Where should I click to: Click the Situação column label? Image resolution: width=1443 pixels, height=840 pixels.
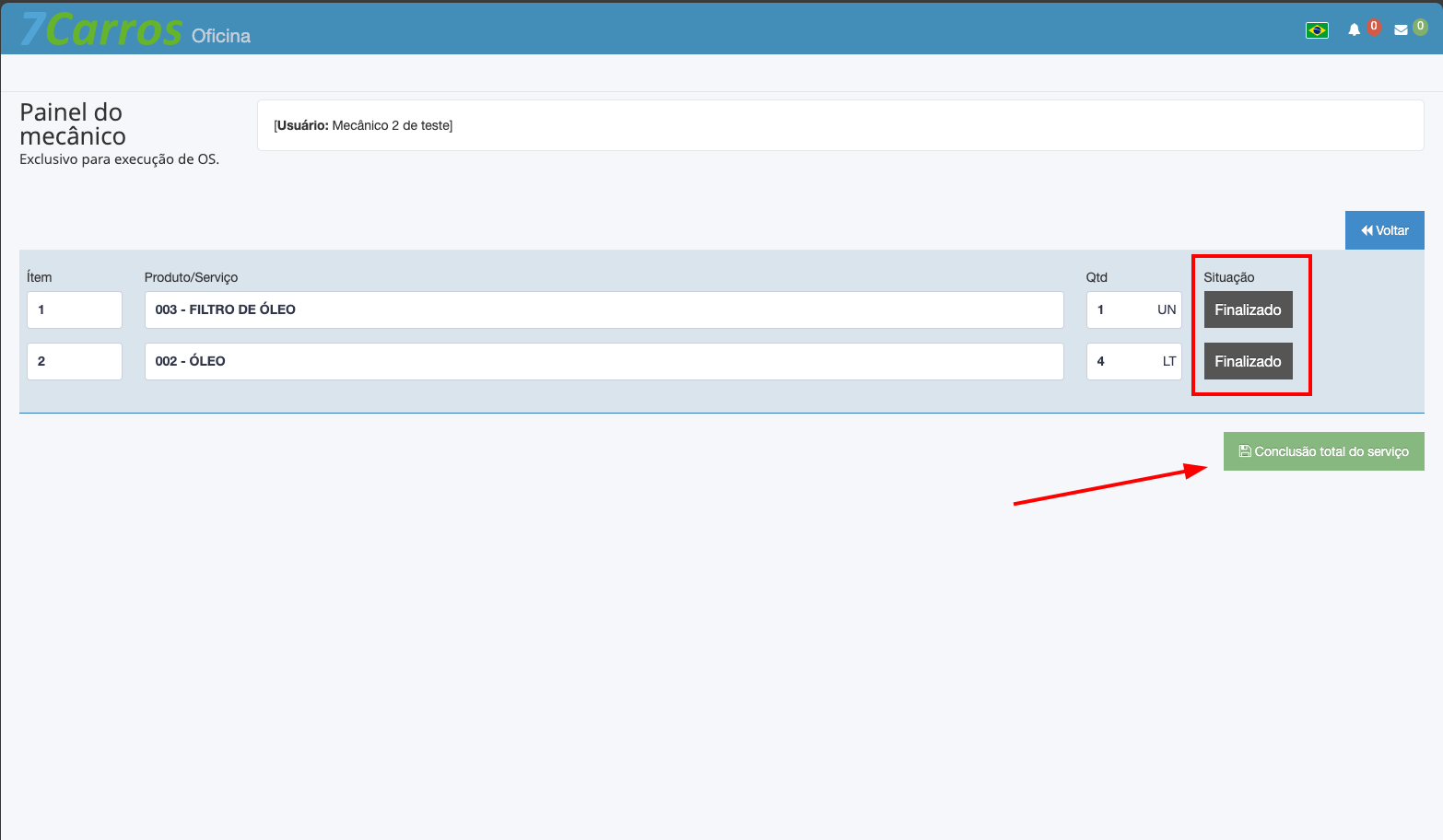click(x=1228, y=277)
